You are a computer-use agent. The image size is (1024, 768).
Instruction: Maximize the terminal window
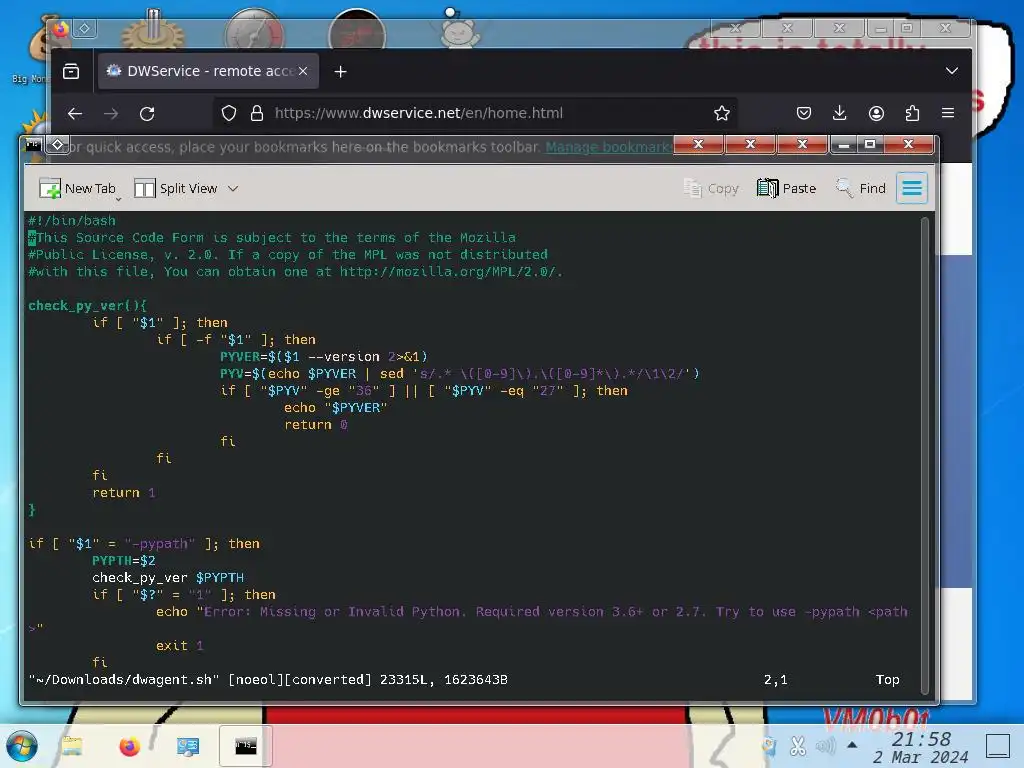870,144
